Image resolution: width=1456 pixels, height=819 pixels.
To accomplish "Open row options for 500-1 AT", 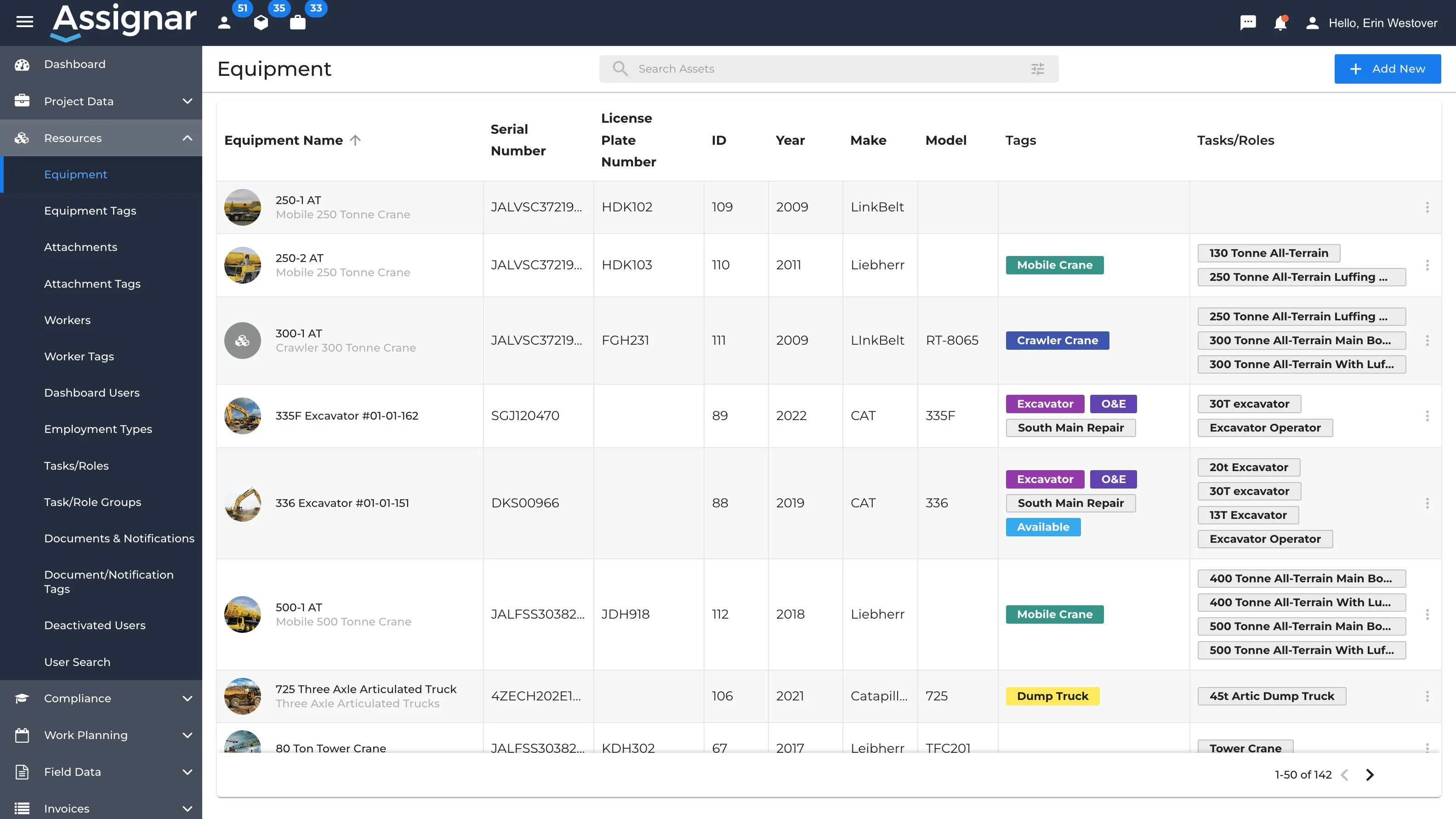I will (x=1427, y=614).
